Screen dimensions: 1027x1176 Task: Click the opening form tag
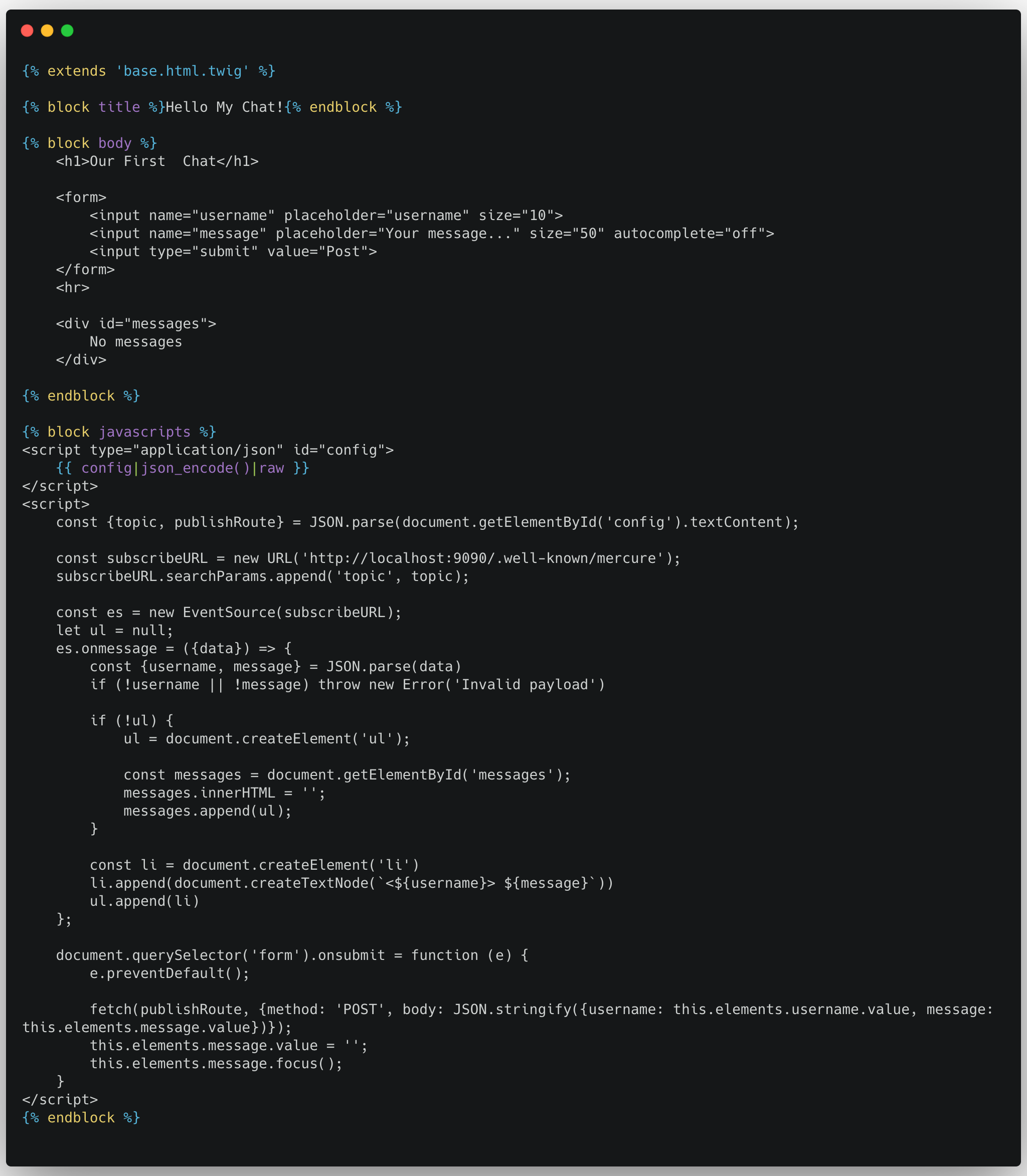click(x=81, y=198)
